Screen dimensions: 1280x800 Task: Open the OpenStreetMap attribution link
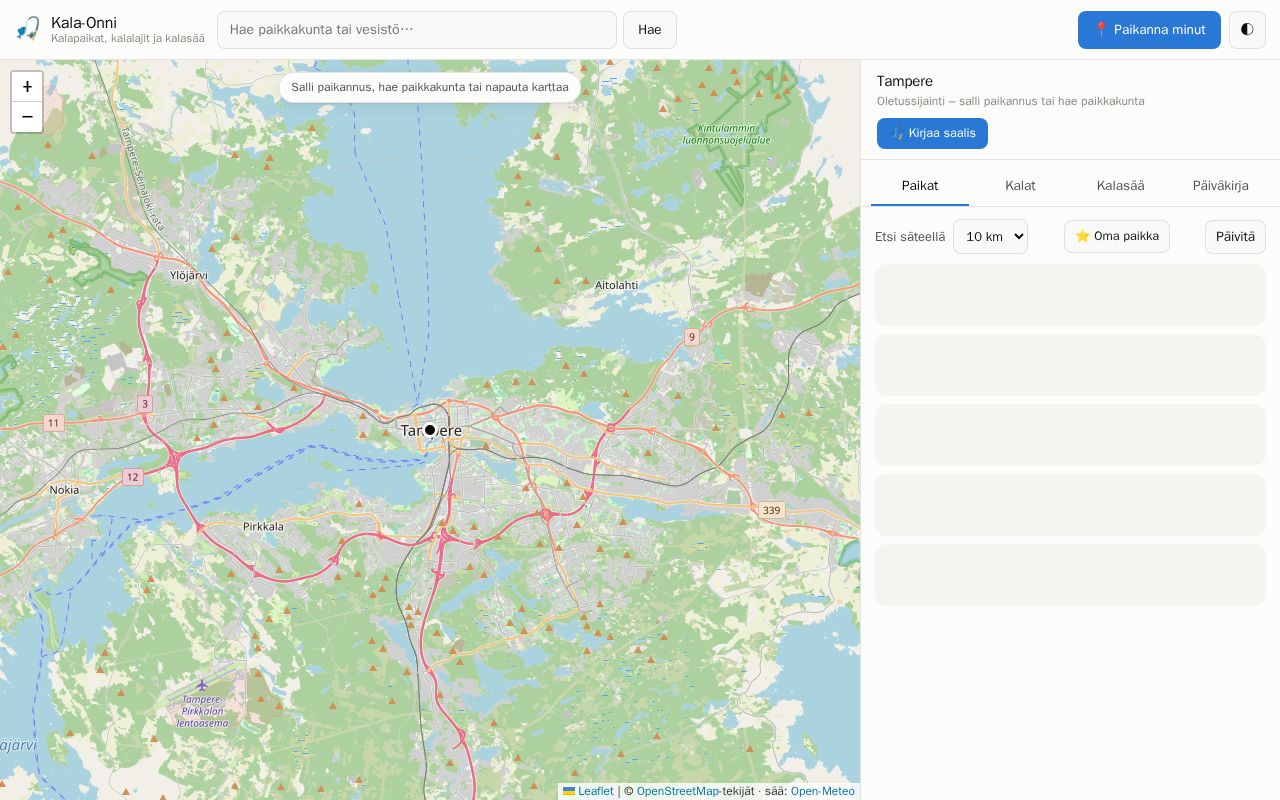tap(678, 791)
